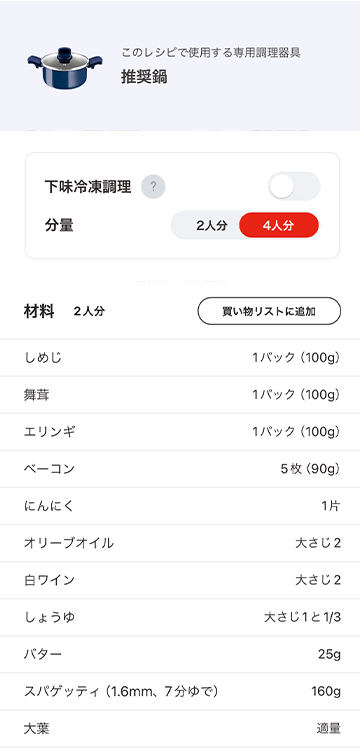Toggle the 下味冷凍調理 switch on
The image size is (360, 750).
click(294, 186)
